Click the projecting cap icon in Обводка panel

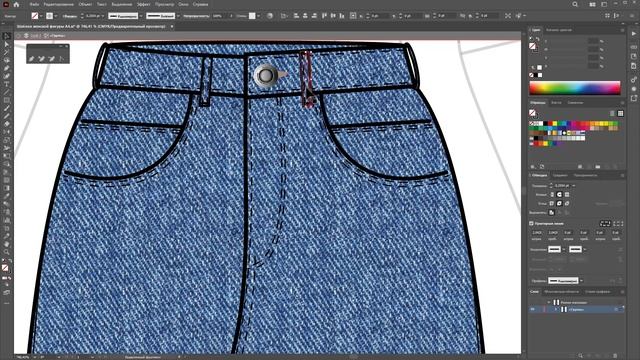(567, 195)
